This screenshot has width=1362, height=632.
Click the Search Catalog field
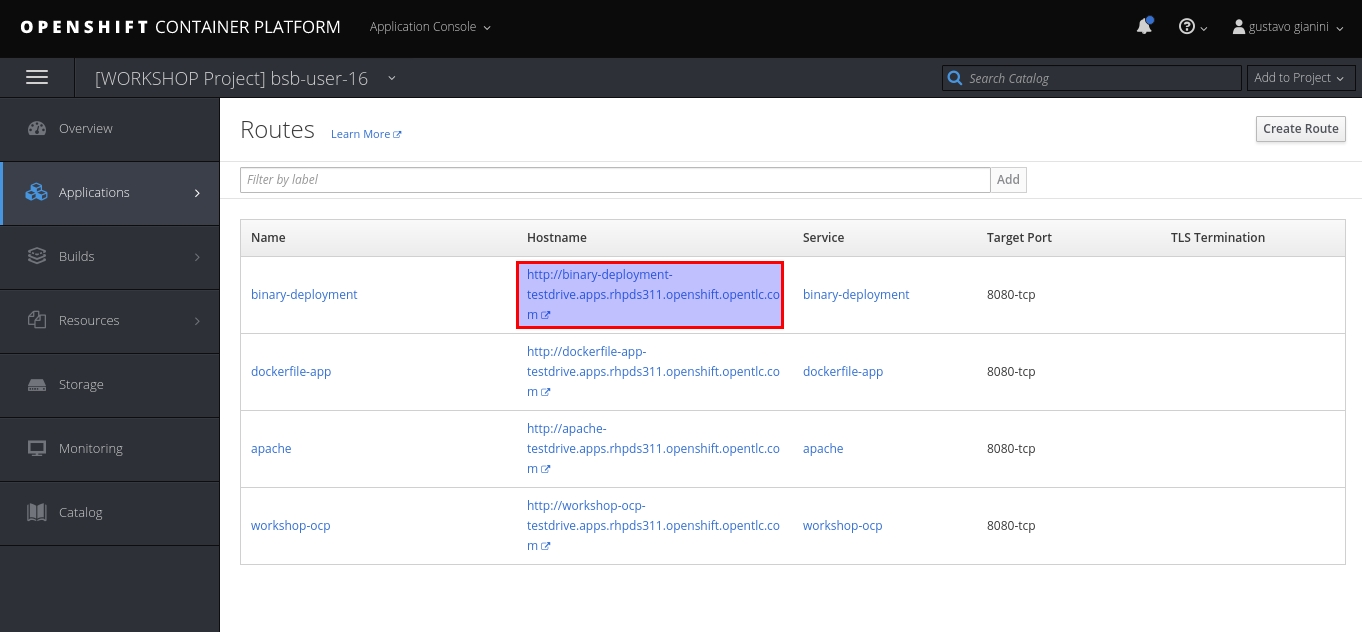1100,78
